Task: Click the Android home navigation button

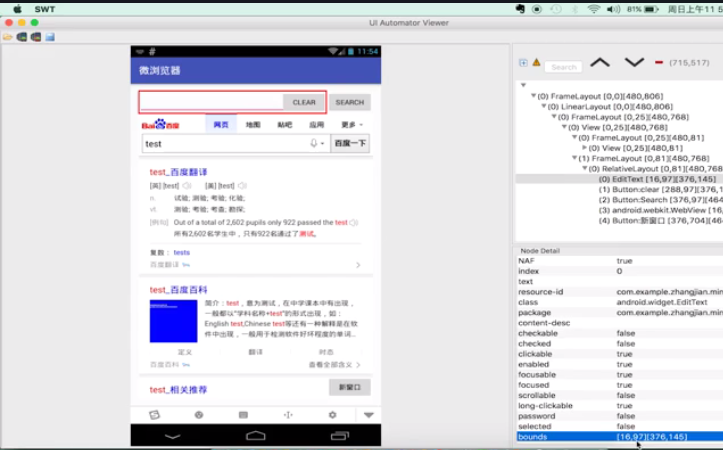Action: (x=256, y=435)
